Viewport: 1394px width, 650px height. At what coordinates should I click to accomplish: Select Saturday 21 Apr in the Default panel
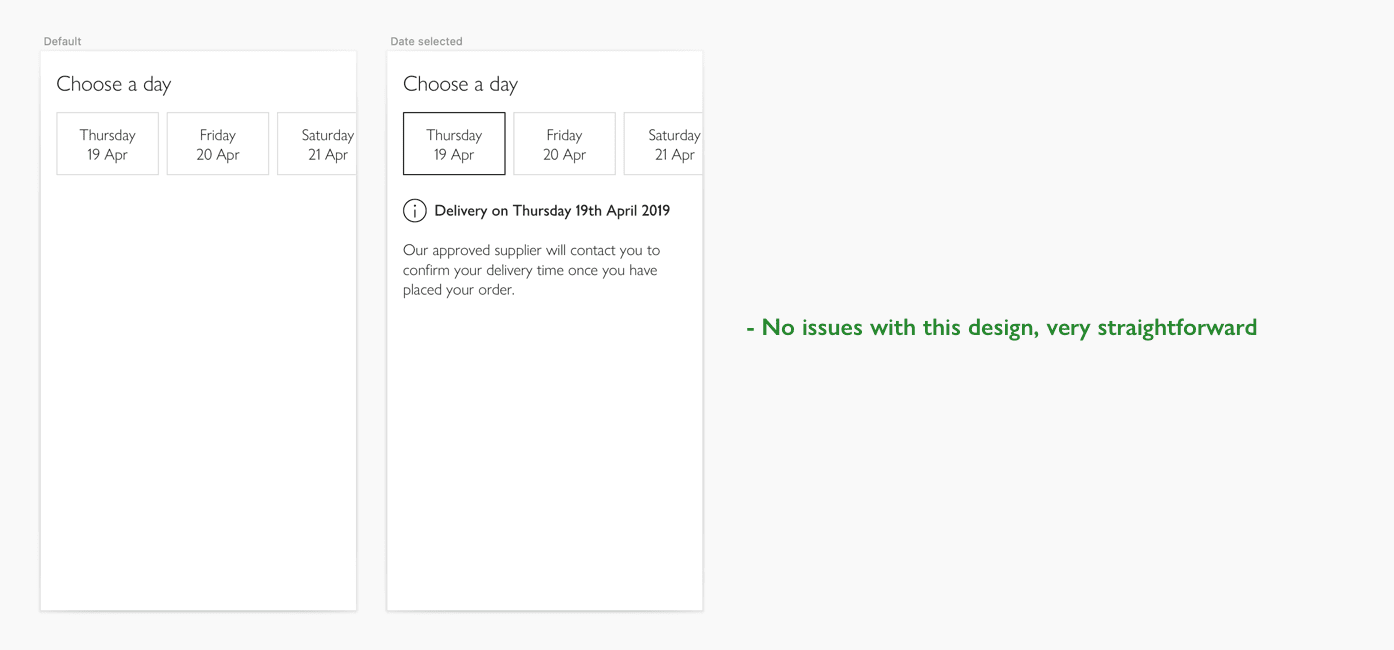click(x=320, y=143)
